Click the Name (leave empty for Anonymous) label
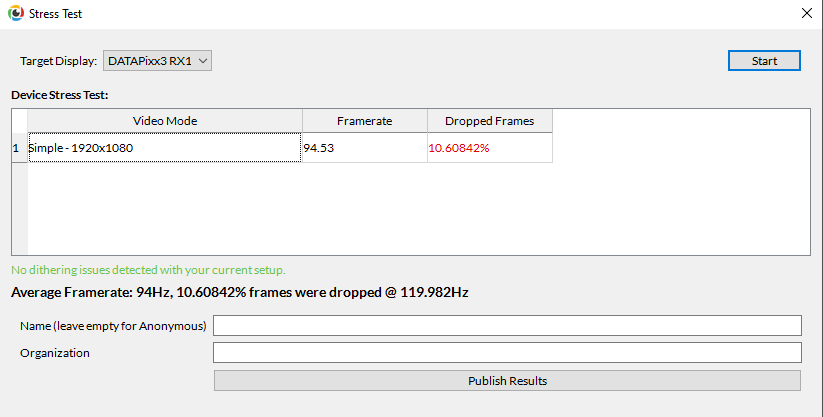Image resolution: width=823 pixels, height=417 pixels. (113, 326)
